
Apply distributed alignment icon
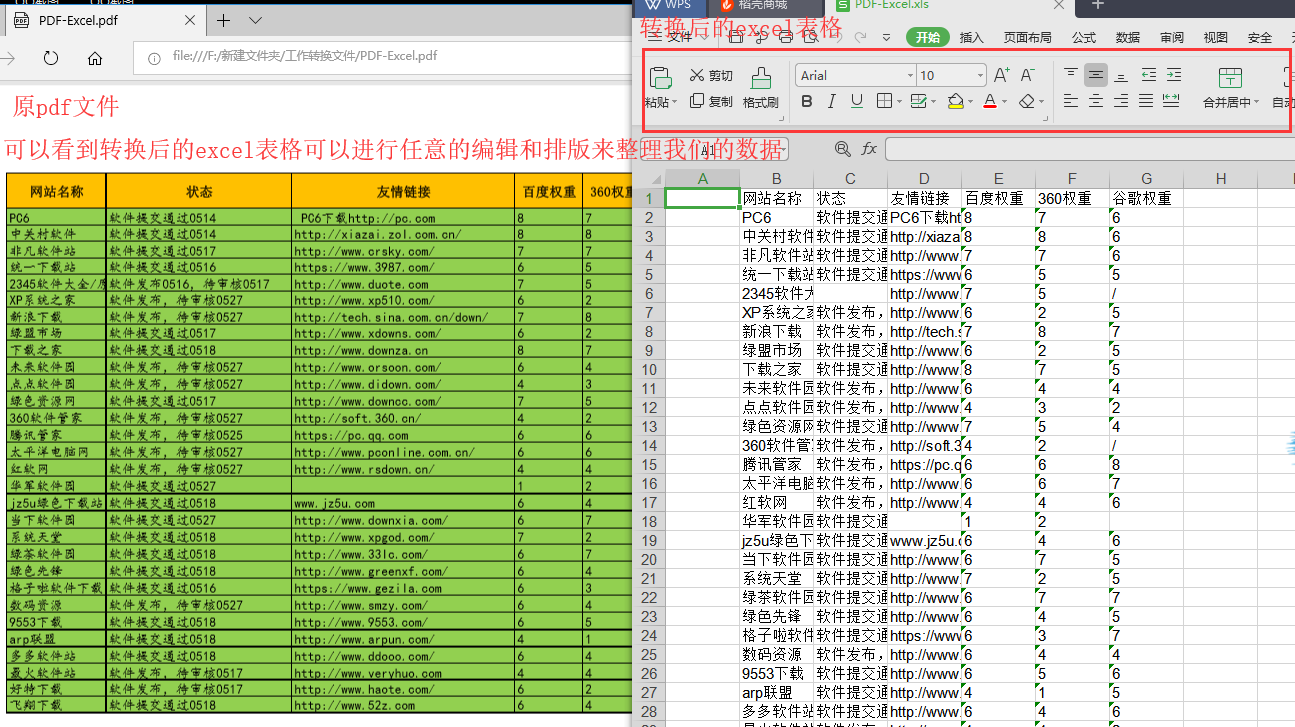point(1171,101)
